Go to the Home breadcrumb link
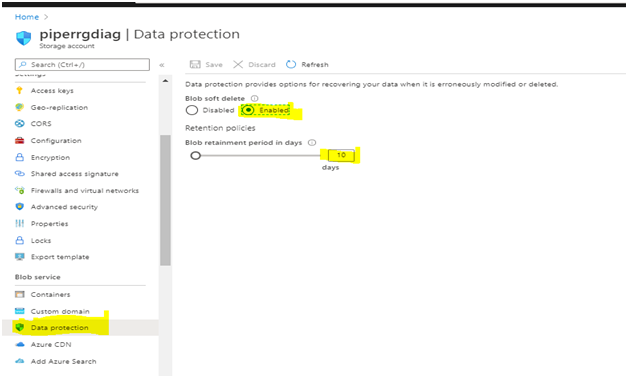628x378 pixels. point(27,17)
